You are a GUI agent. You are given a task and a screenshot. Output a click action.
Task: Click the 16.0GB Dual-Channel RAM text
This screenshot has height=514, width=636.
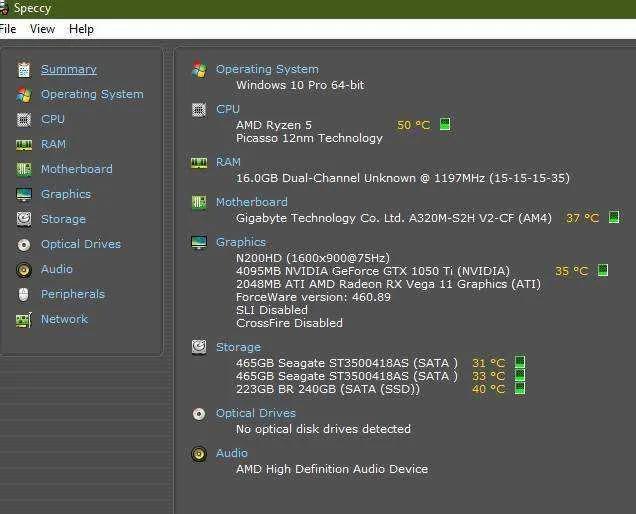pos(403,178)
